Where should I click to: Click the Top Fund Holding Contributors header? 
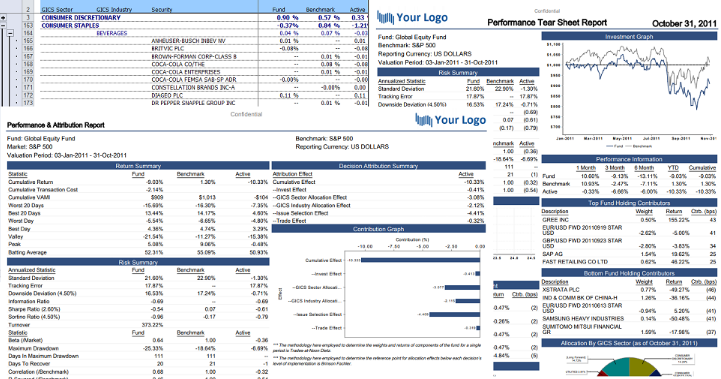tap(629, 203)
